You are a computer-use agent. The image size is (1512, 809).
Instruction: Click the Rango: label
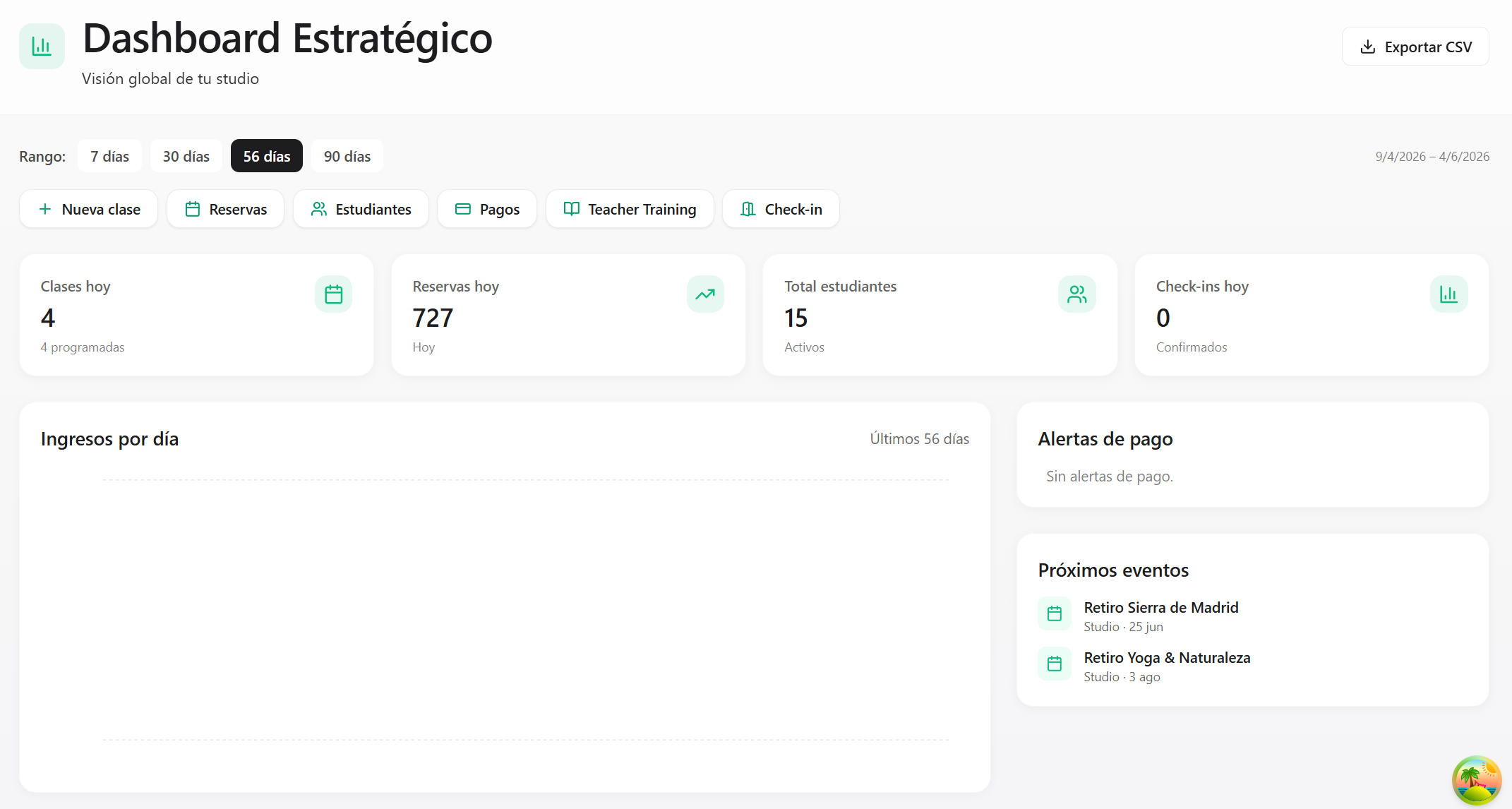(42, 157)
